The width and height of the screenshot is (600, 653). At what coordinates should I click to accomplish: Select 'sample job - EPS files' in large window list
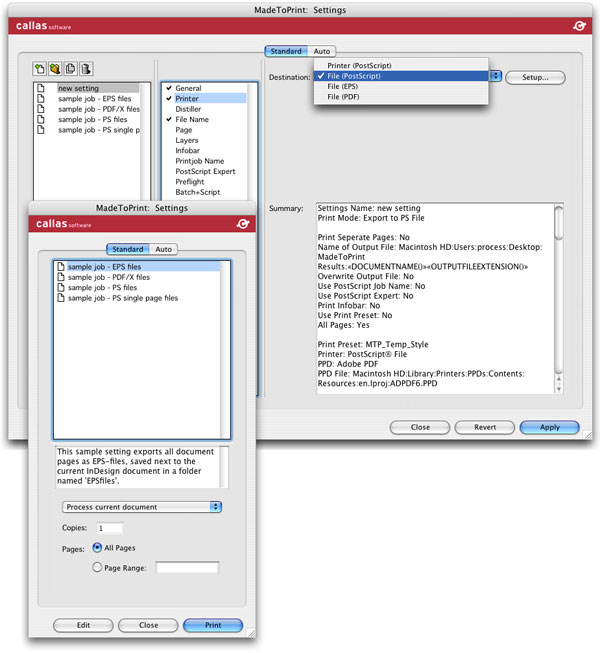[95, 99]
